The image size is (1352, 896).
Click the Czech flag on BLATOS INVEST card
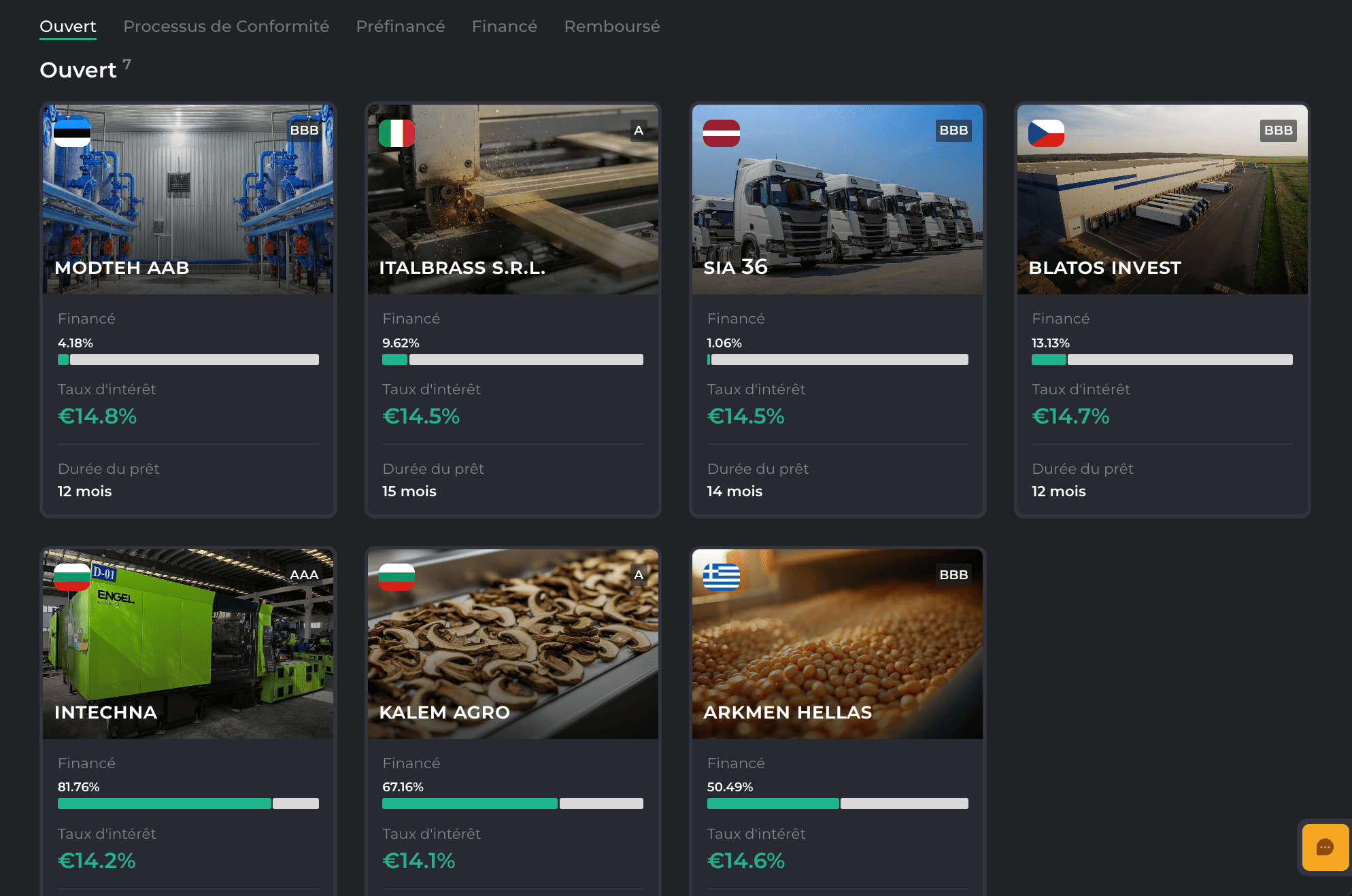pos(1046,133)
